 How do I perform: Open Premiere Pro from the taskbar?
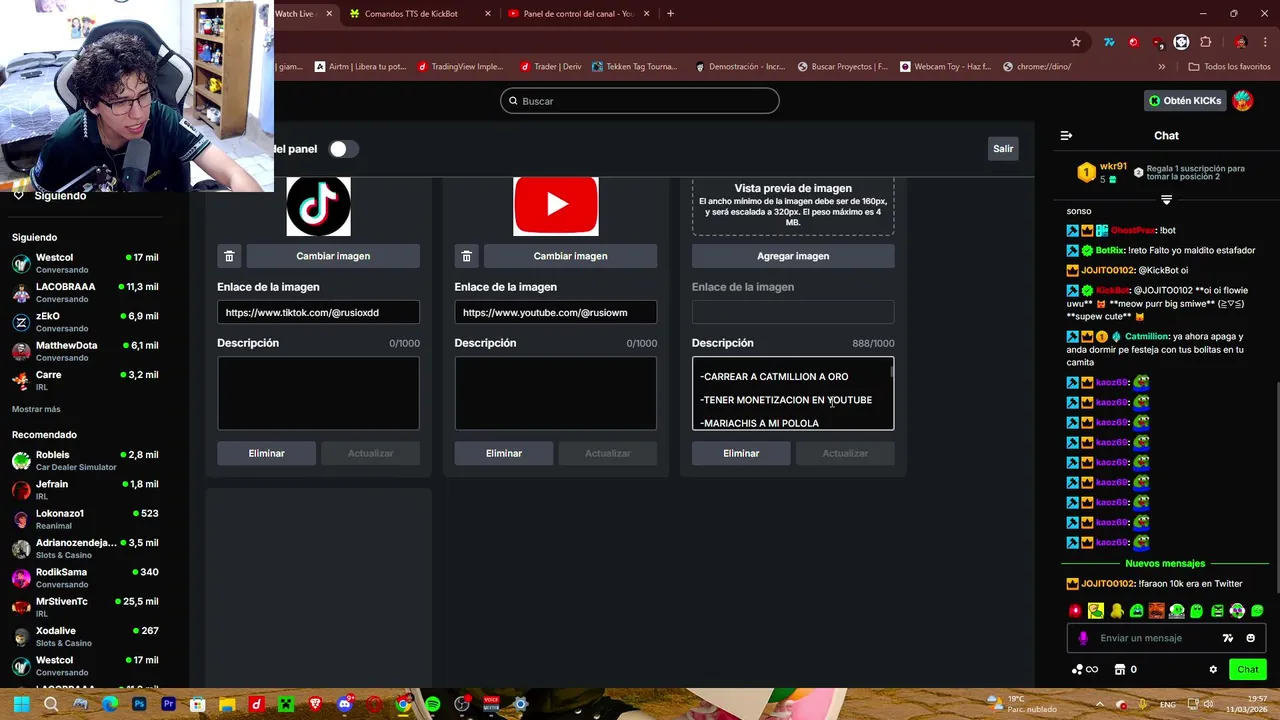168,704
